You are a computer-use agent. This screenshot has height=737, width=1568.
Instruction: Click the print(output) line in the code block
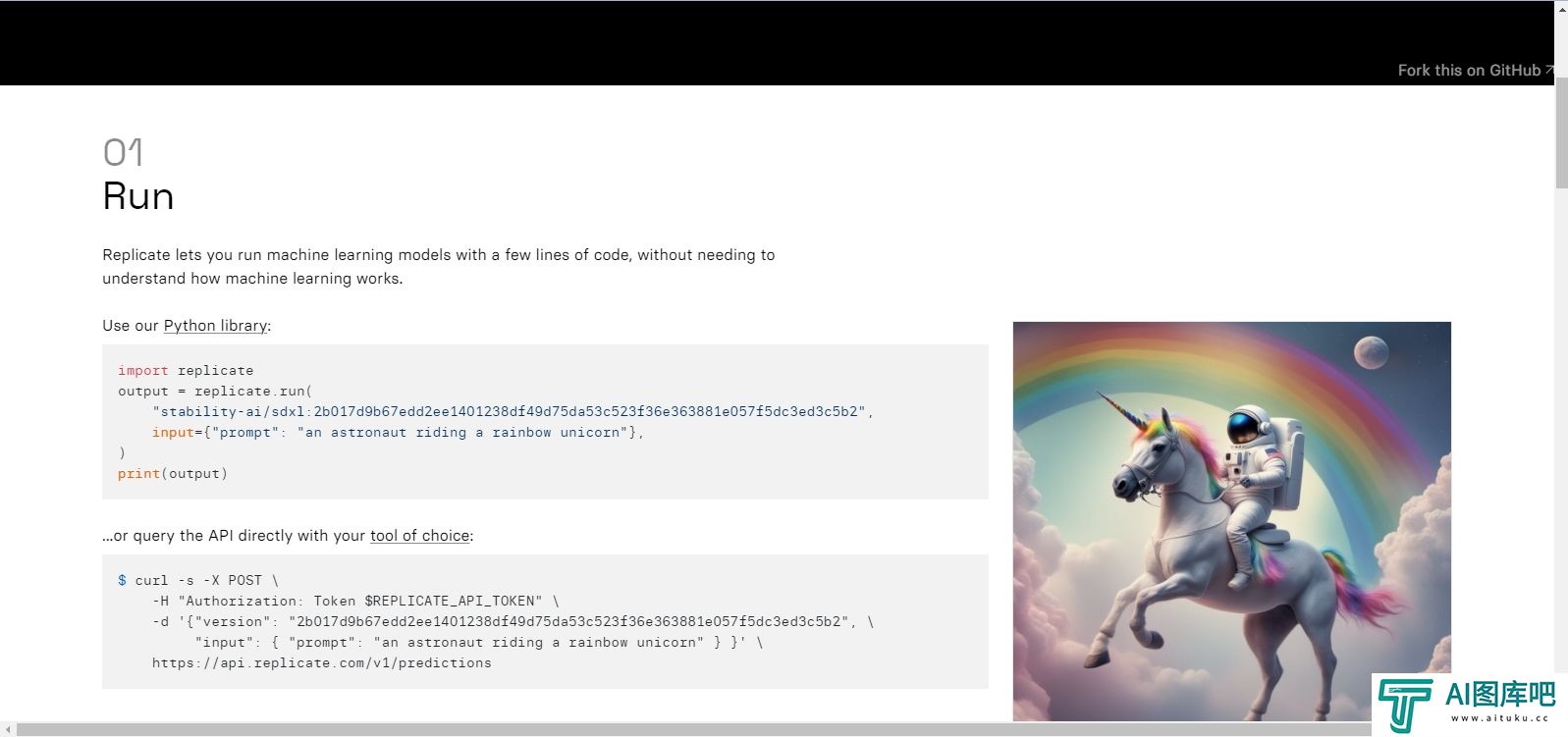coord(173,474)
